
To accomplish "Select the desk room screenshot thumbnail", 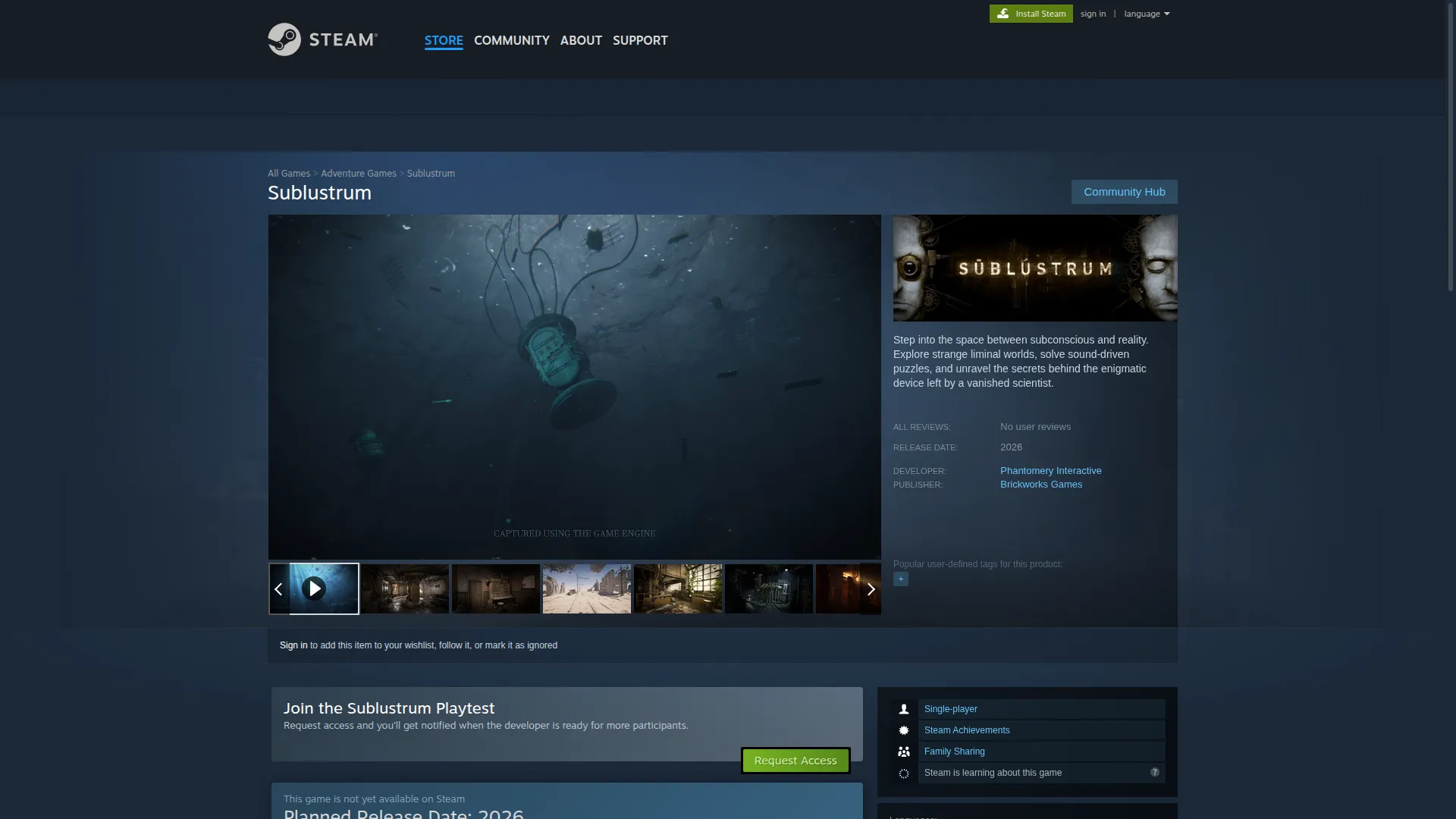I will tap(496, 588).
